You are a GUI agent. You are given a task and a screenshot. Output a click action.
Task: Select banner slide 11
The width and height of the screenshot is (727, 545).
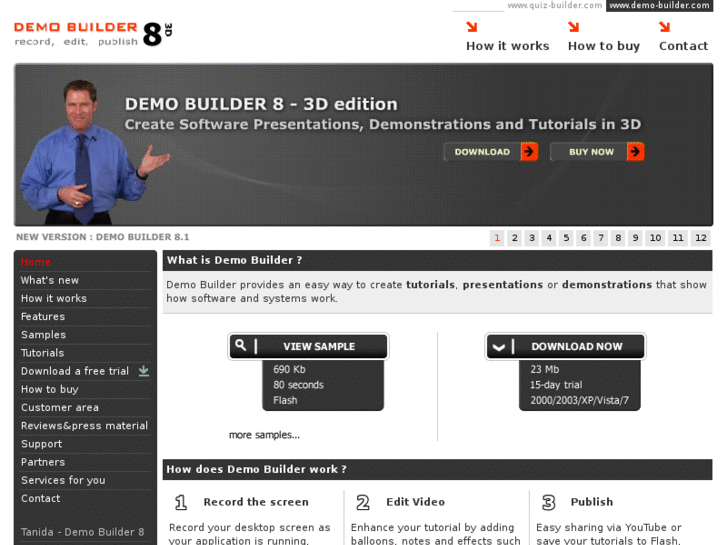pyautogui.click(x=678, y=238)
